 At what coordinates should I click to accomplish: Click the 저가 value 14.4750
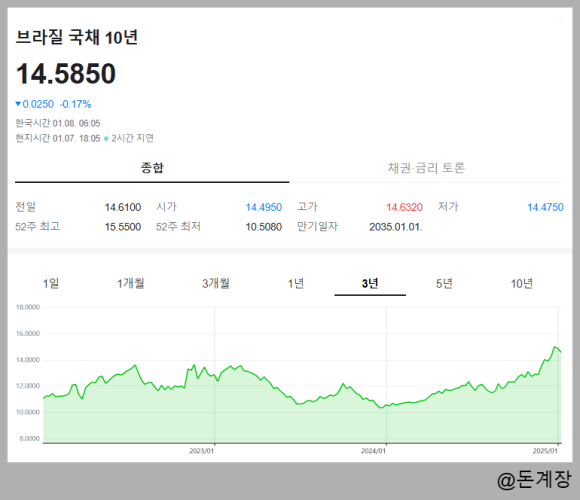(545, 207)
